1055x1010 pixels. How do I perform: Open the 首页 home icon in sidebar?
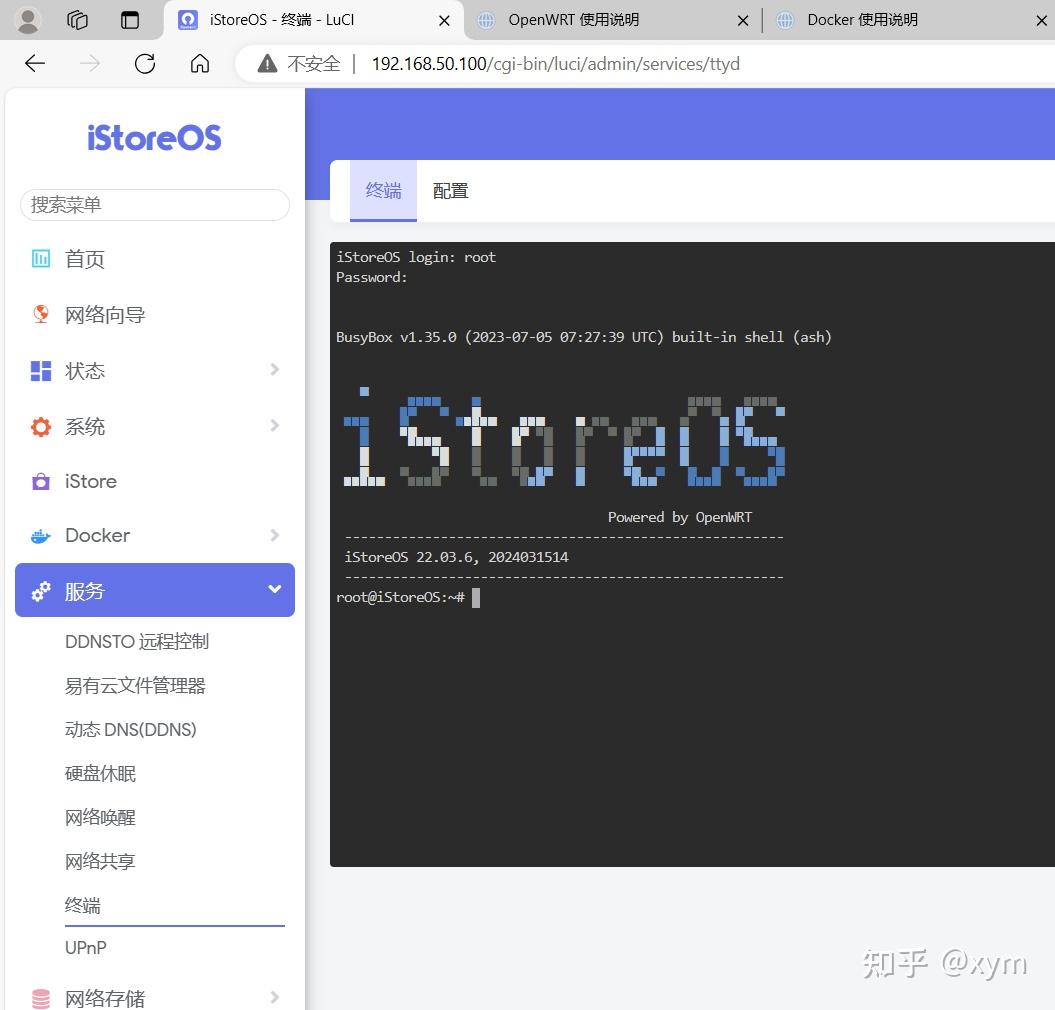click(40, 259)
